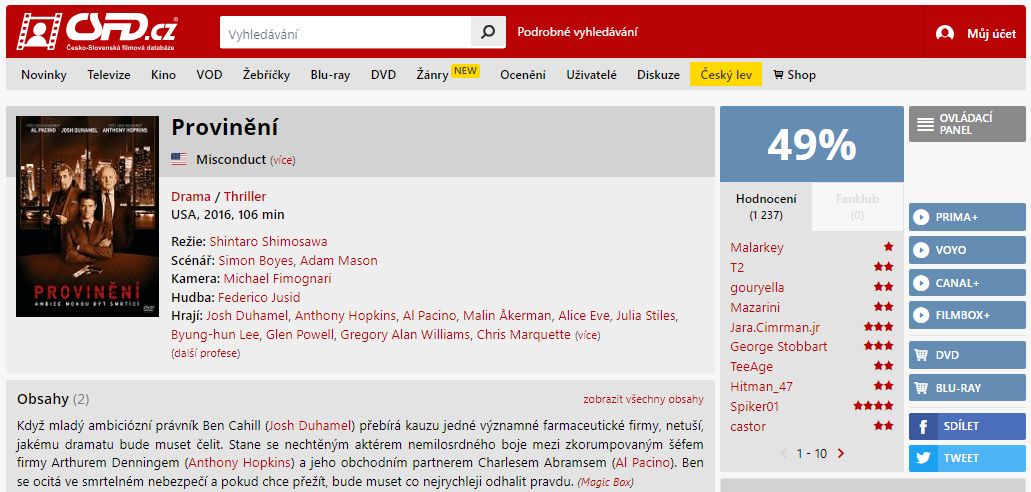This screenshot has height=492, width=1031.
Task: Open the Drama genre link
Action: point(191,196)
